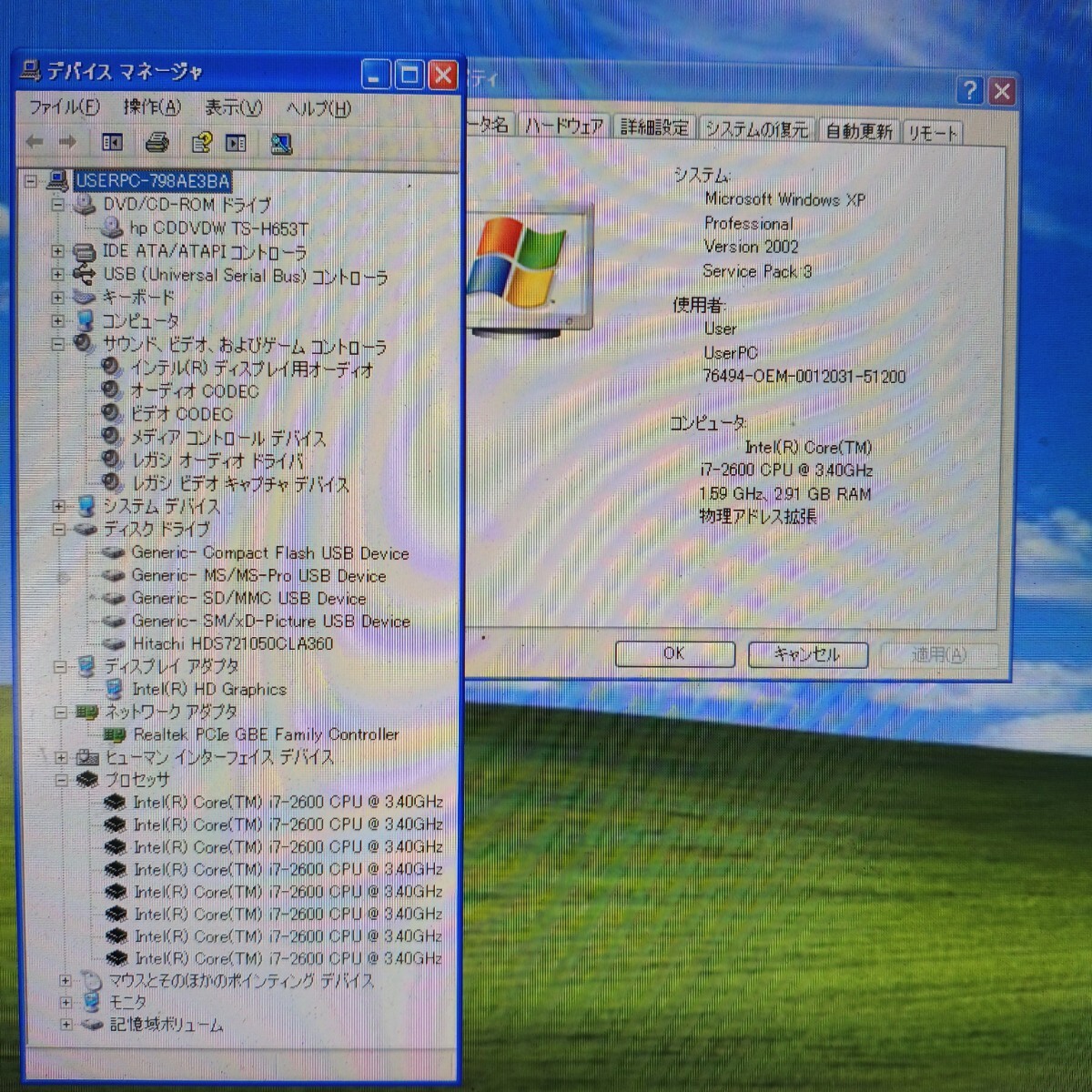Click OK in System Properties
The height and width of the screenshot is (1092, 1092).
(x=674, y=653)
